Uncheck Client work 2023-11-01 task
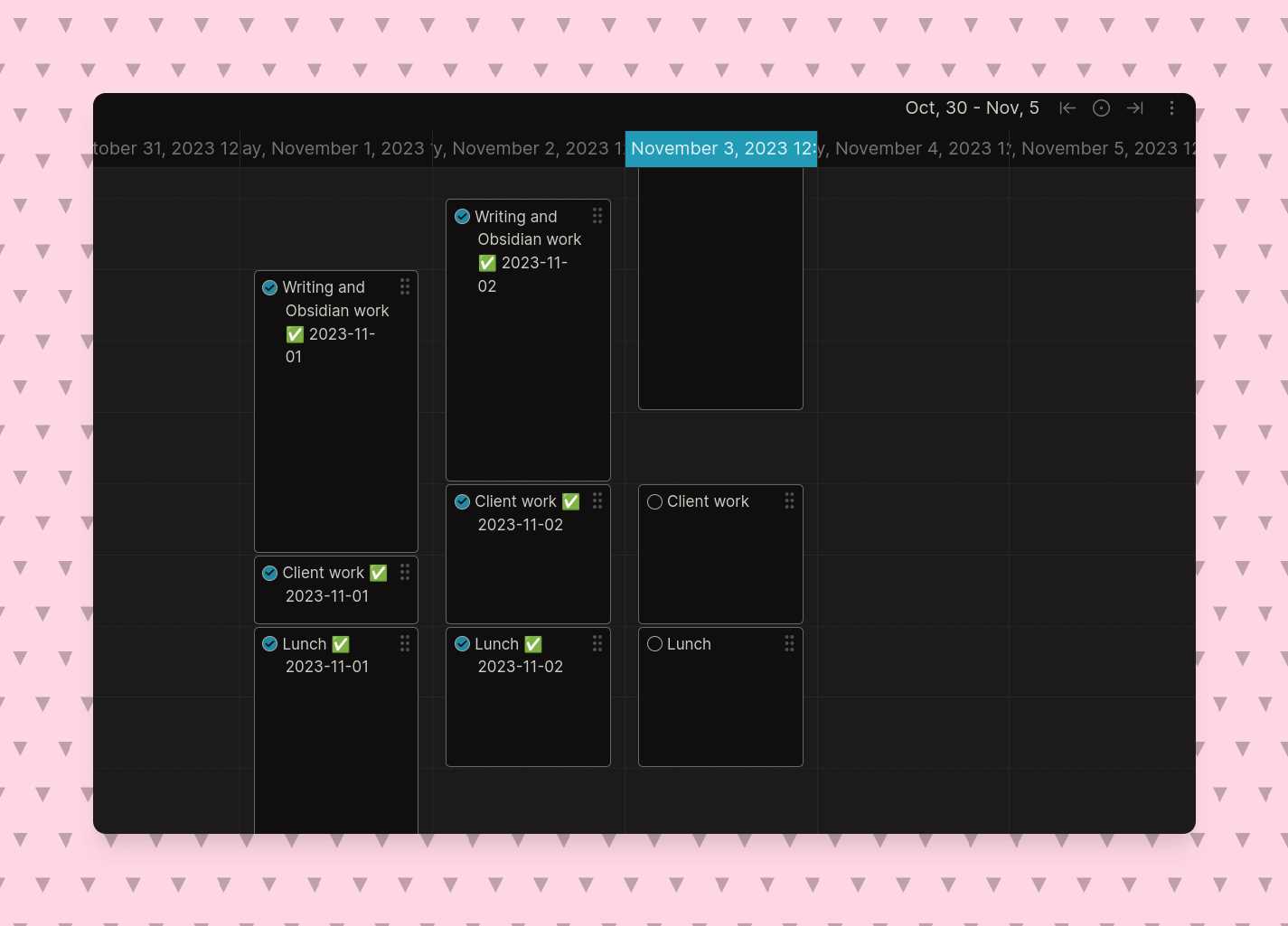1288x926 pixels. coord(269,573)
